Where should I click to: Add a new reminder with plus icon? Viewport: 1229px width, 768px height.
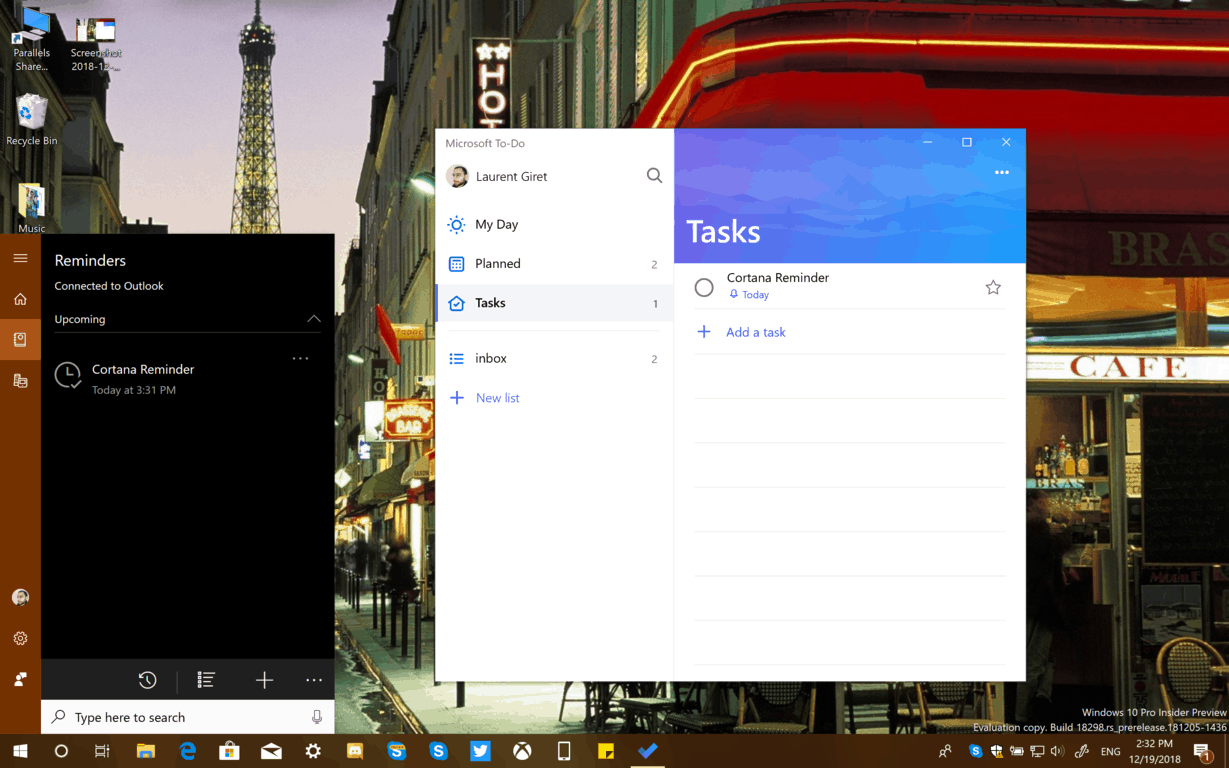tap(264, 680)
